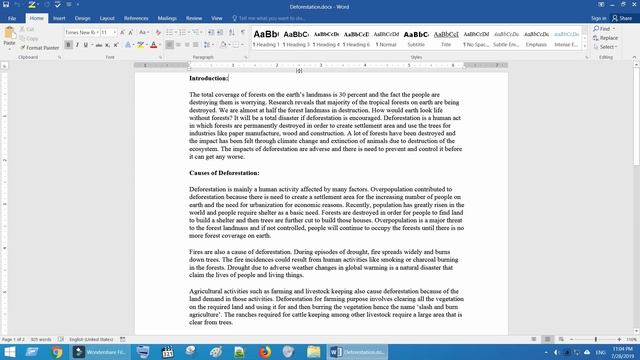Expand the Find dropdown arrow

[x=613, y=29]
